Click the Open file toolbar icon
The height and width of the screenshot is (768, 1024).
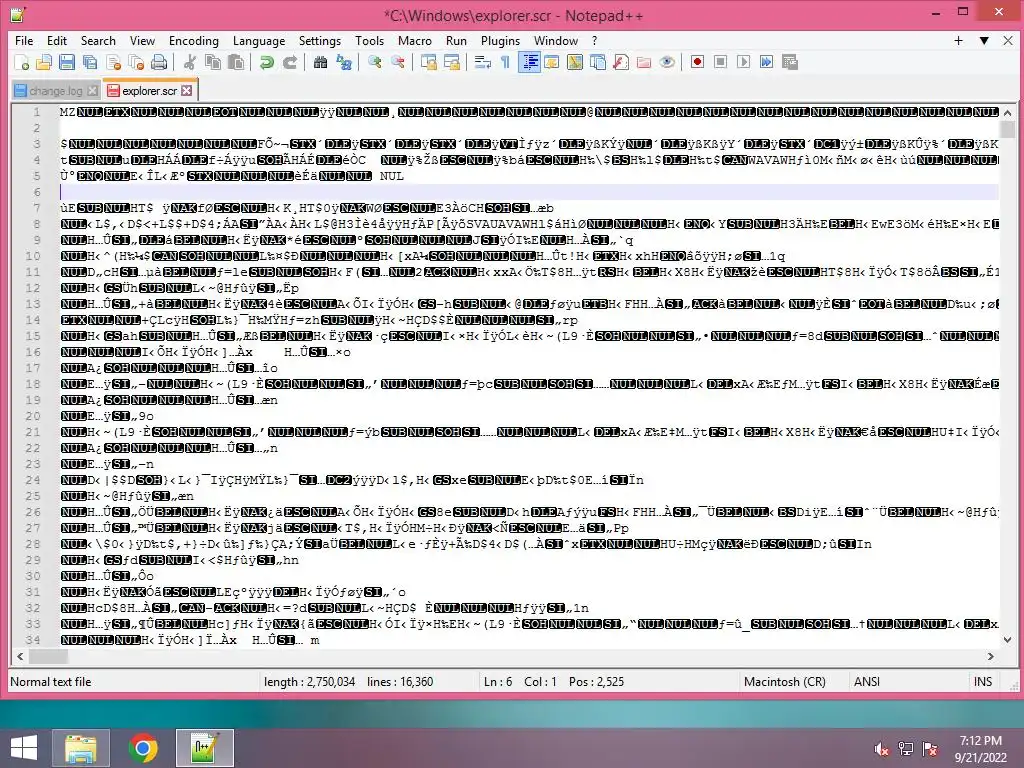tap(44, 62)
